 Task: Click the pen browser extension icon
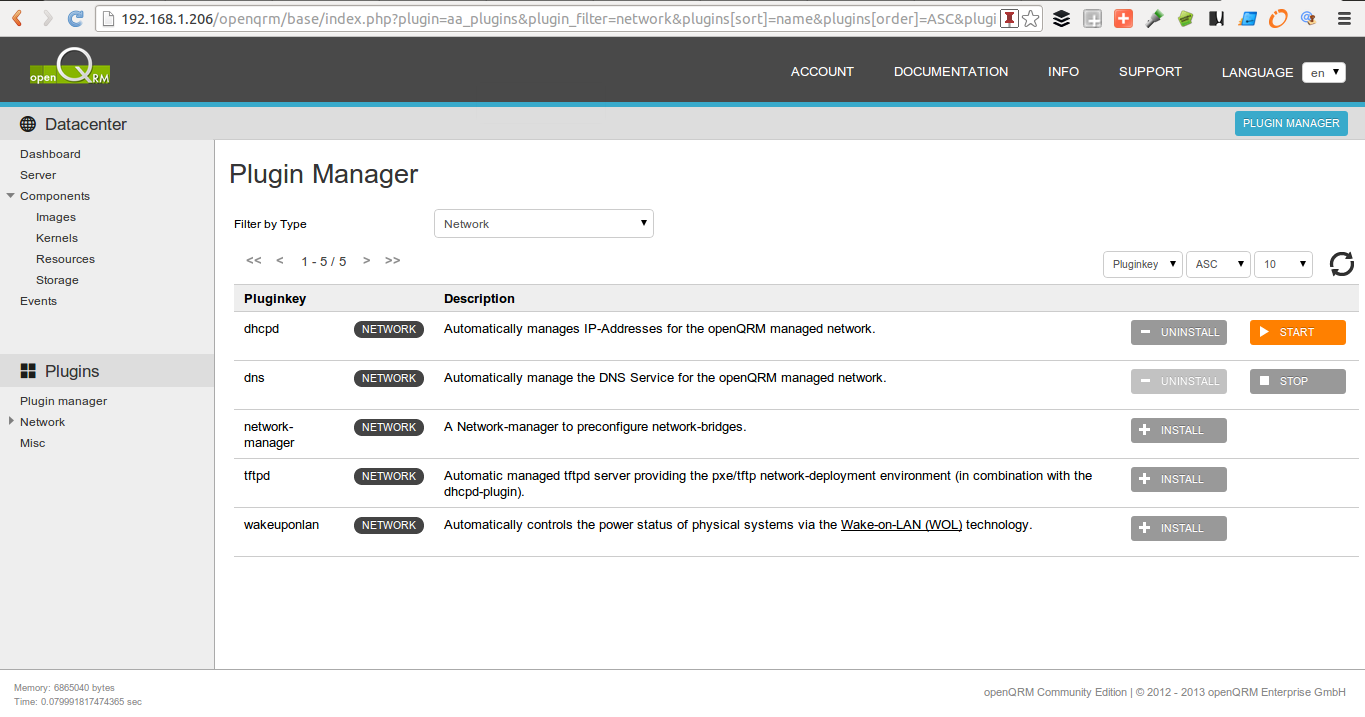pos(1154,18)
